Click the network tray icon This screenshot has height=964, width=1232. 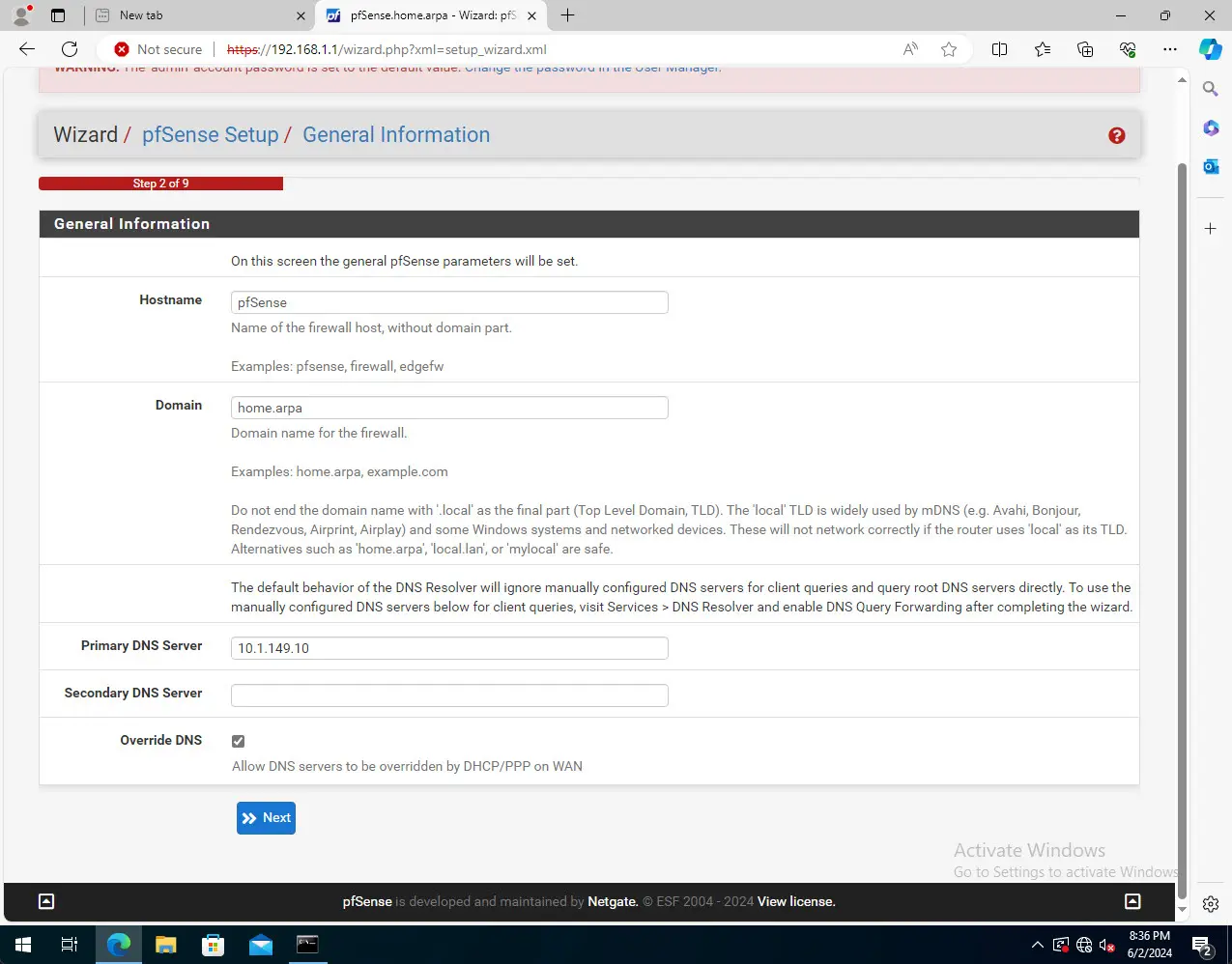pyautogui.click(x=1083, y=945)
